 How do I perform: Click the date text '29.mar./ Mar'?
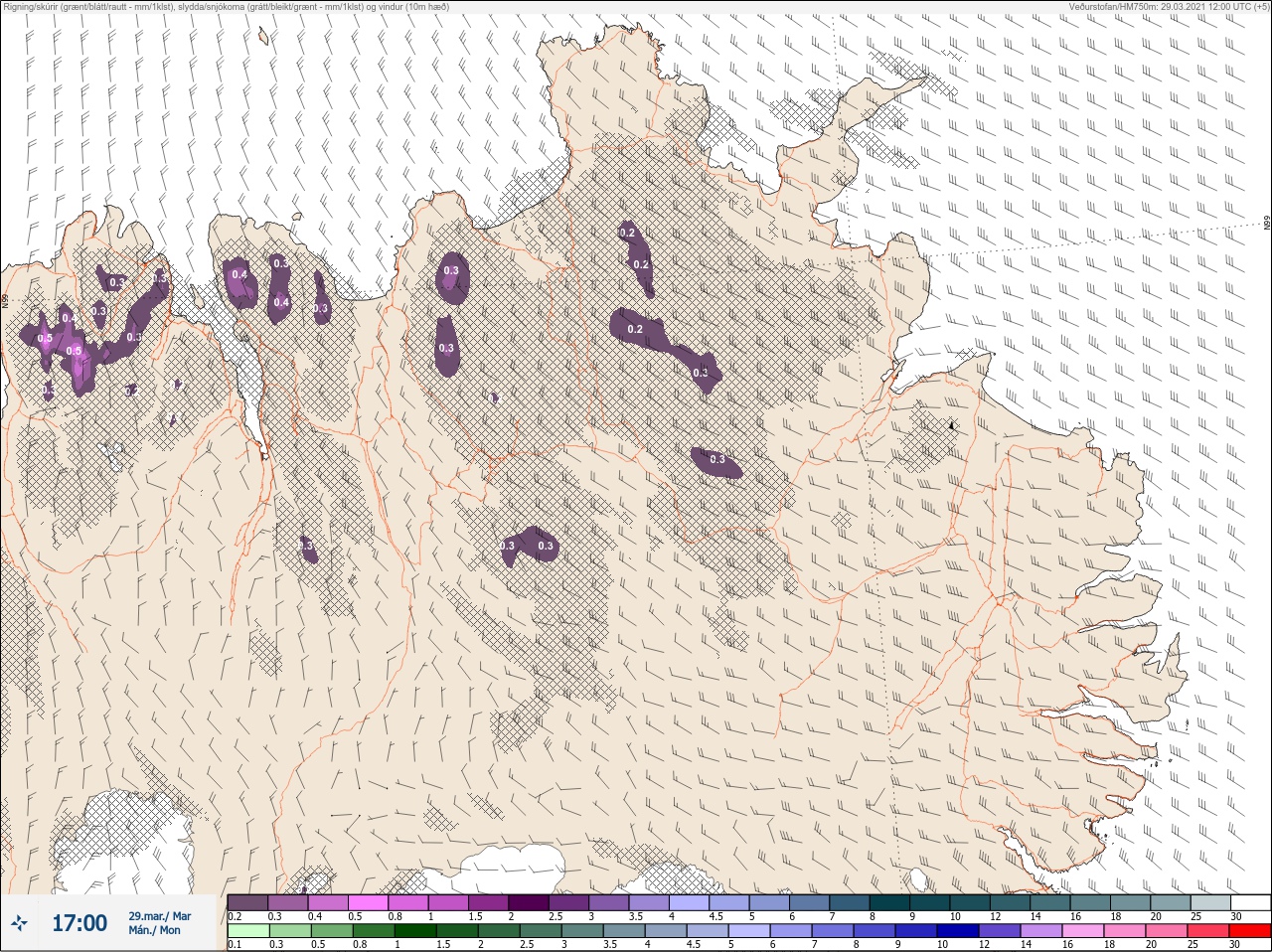click(x=159, y=916)
